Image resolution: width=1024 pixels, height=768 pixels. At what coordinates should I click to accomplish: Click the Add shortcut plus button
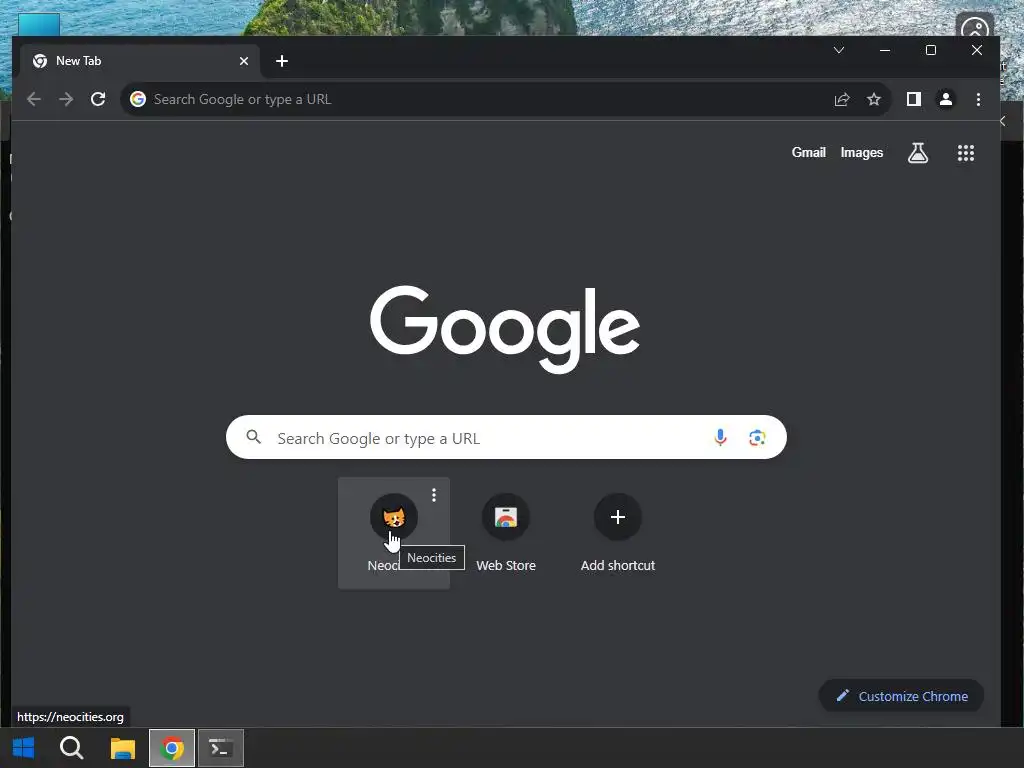(x=618, y=517)
